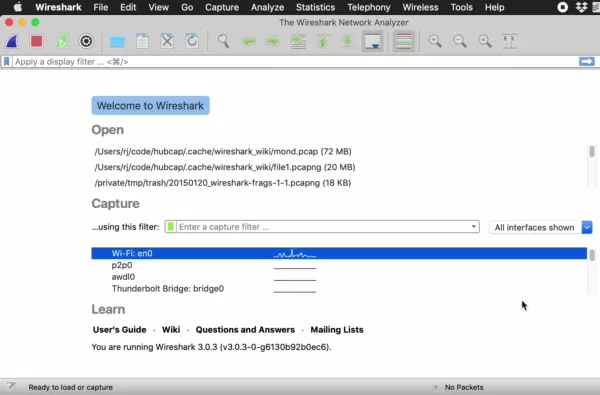Find a packet with magnifier icon
Viewport: 600px width, 395px height.
coord(223,41)
